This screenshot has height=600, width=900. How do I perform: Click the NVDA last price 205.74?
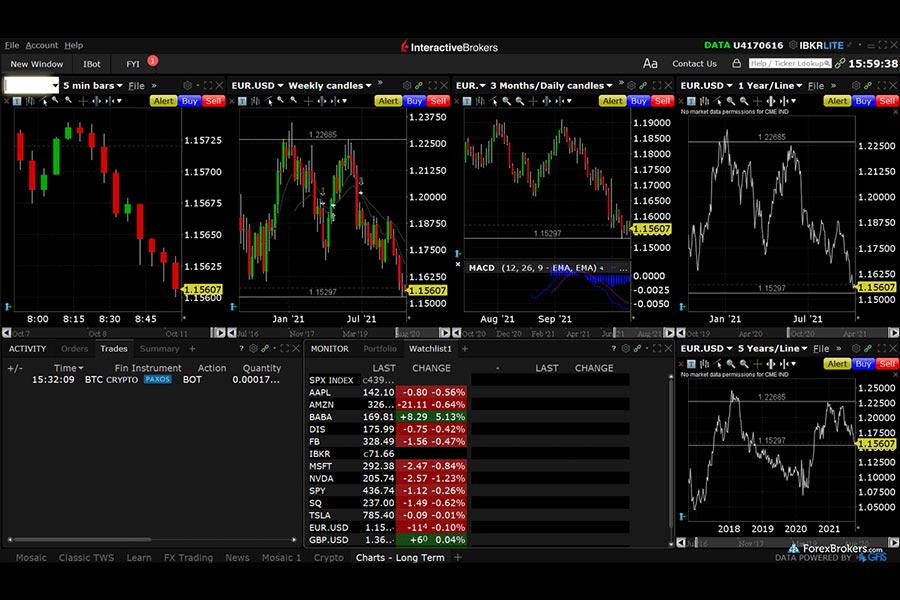click(x=378, y=478)
